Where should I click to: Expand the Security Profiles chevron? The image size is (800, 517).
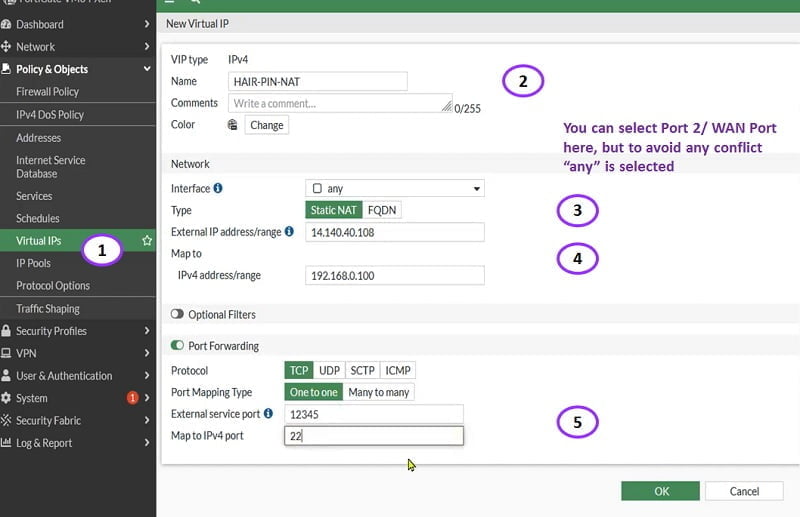tap(147, 331)
